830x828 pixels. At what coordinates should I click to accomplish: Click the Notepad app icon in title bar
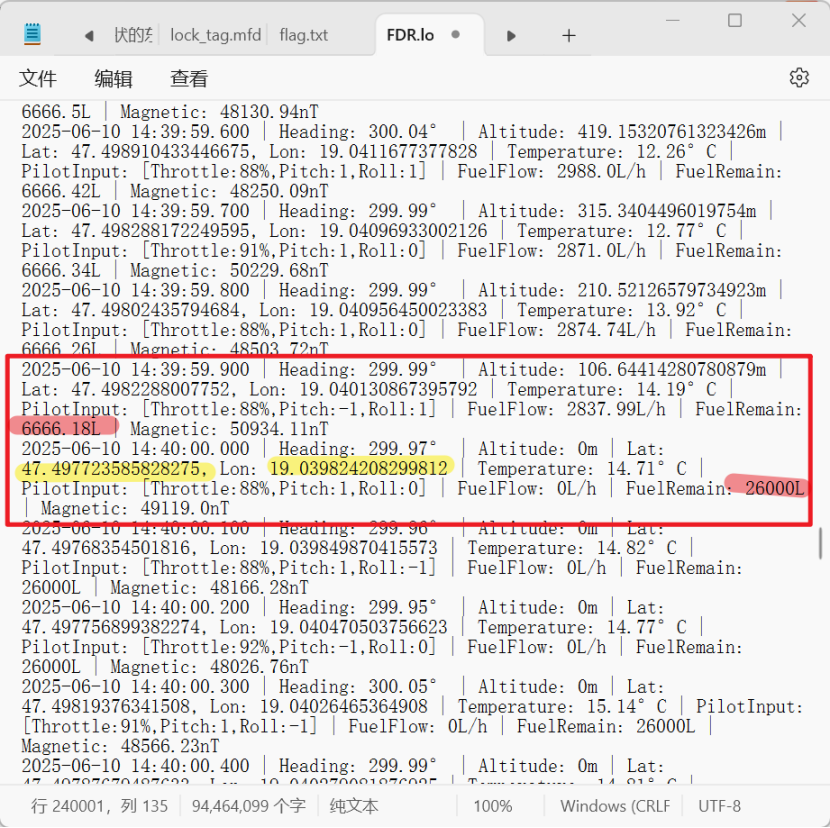point(33,35)
